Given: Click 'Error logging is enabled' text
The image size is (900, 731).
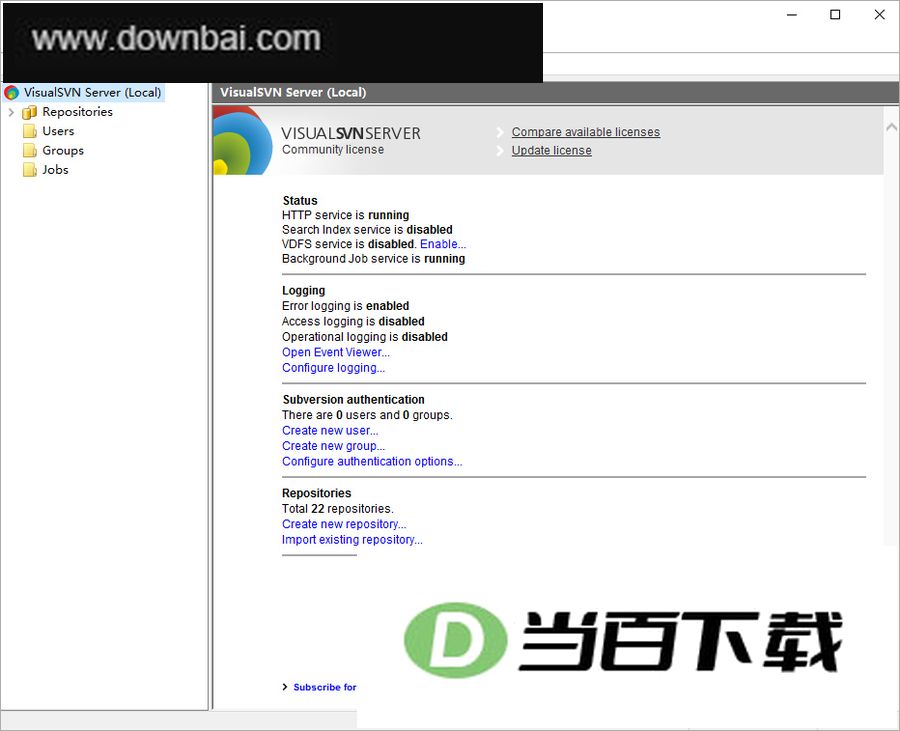Looking at the screenshot, I should (346, 306).
